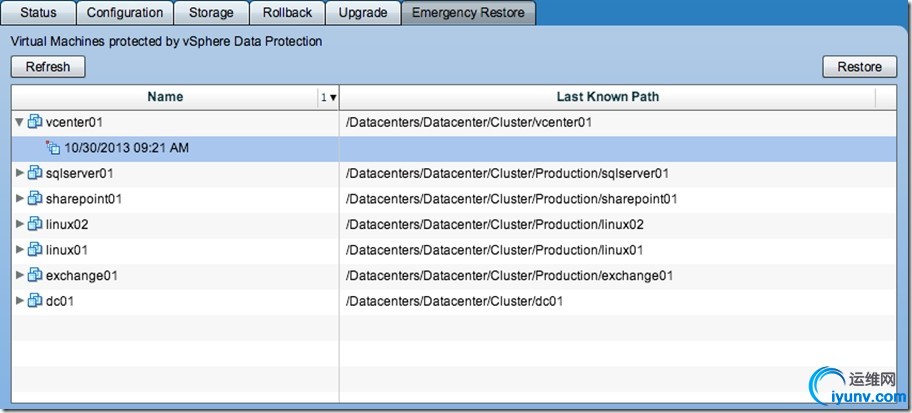Select the Emergency Restore tab
The image size is (912, 413).
click(468, 13)
